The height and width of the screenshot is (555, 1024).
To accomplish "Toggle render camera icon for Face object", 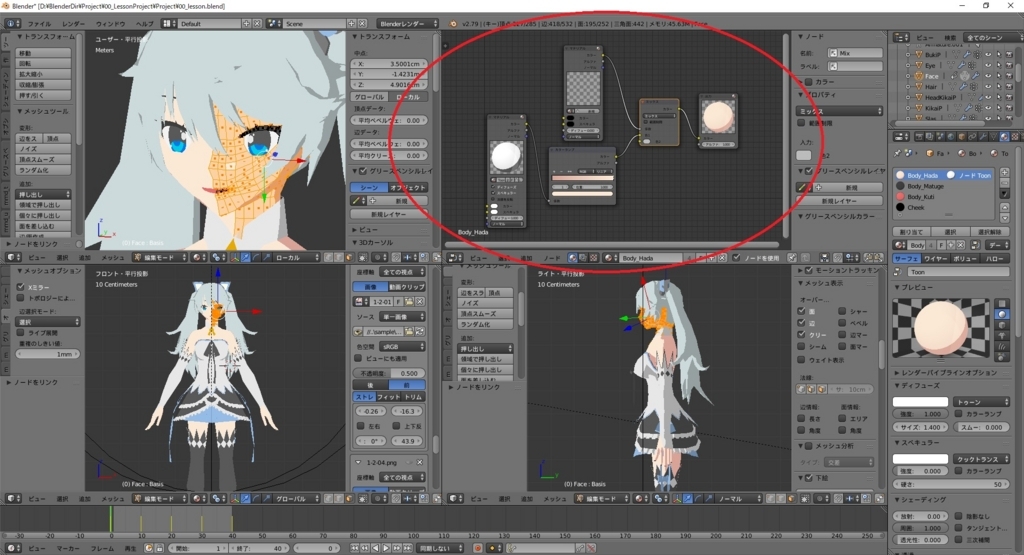I will point(1010,76).
